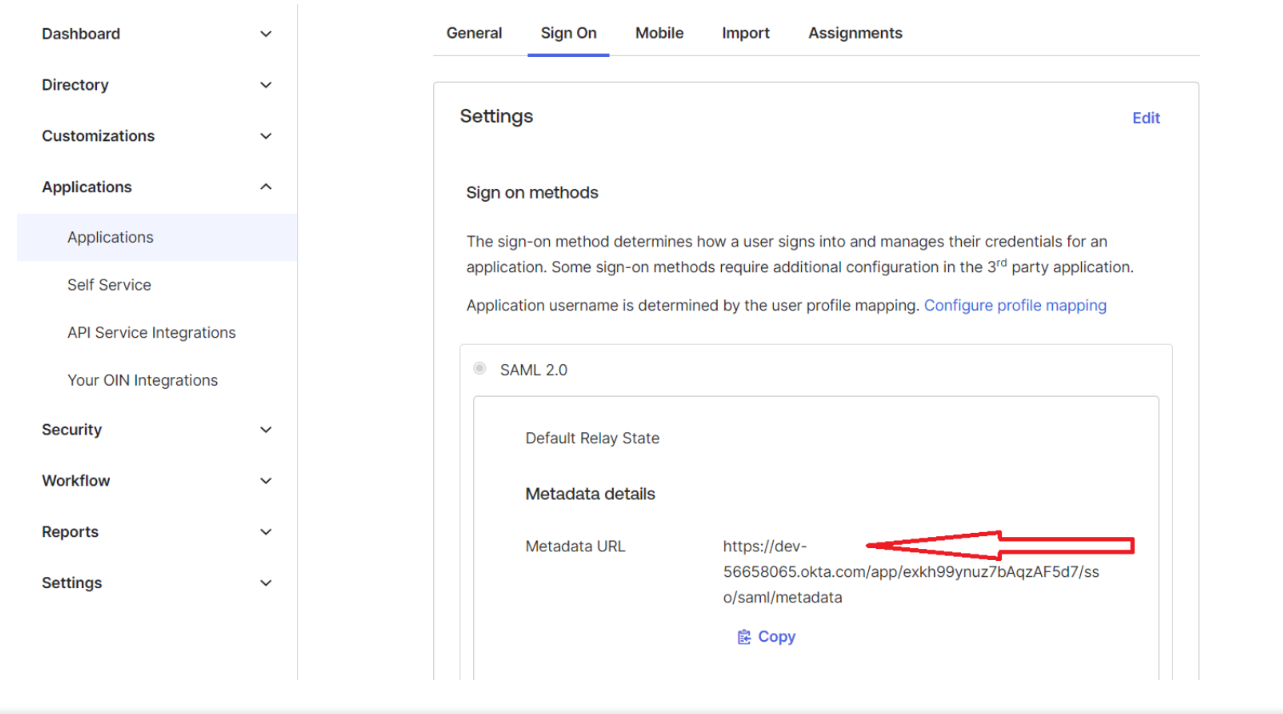Expand the Directory chevron
The image size is (1283, 714).
266,85
